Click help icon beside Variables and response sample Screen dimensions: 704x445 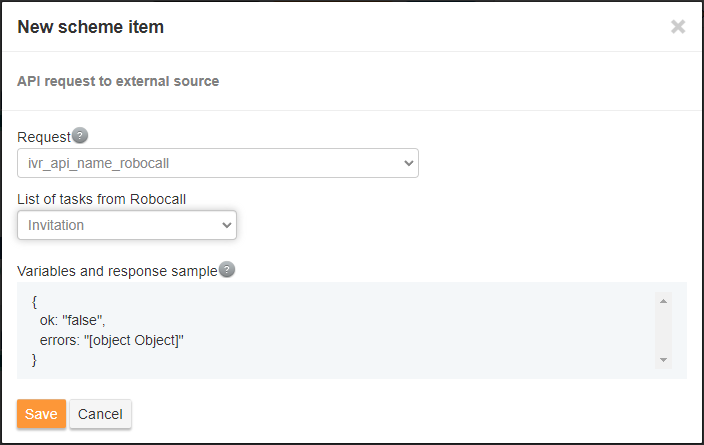227,270
